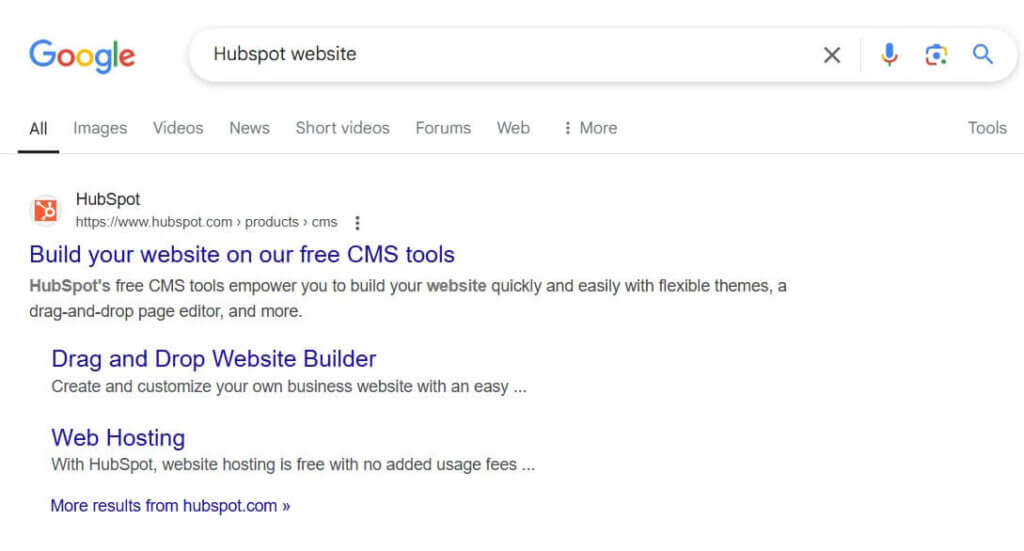Open the Short videos tab
This screenshot has height=551, width=1024.
point(342,128)
